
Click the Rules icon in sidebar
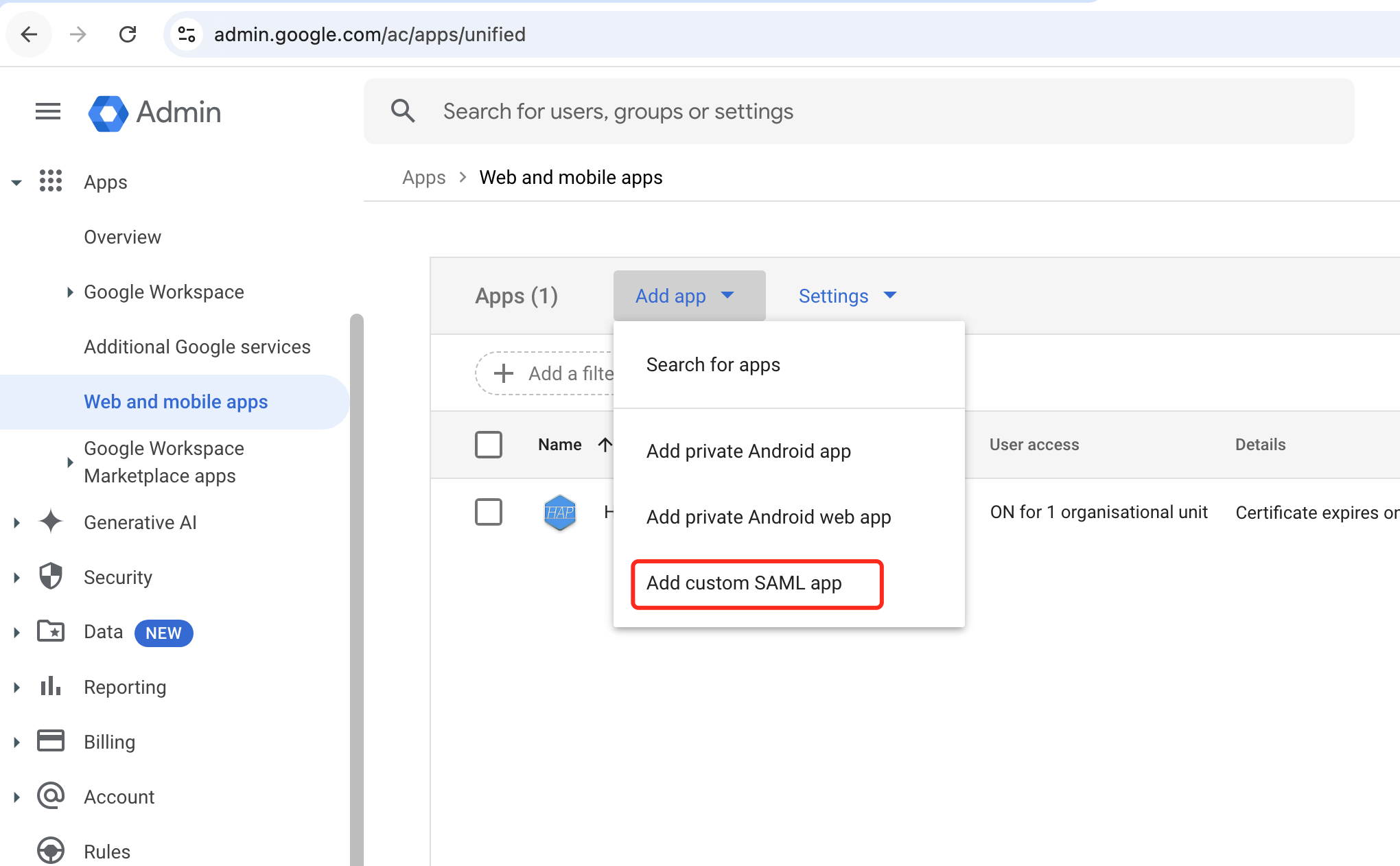click(51, 851)
